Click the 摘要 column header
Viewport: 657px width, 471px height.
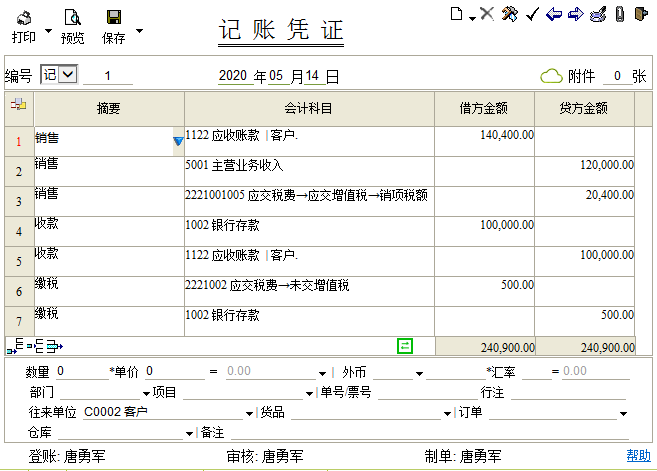pyautogui.click(x=109, y=109)
